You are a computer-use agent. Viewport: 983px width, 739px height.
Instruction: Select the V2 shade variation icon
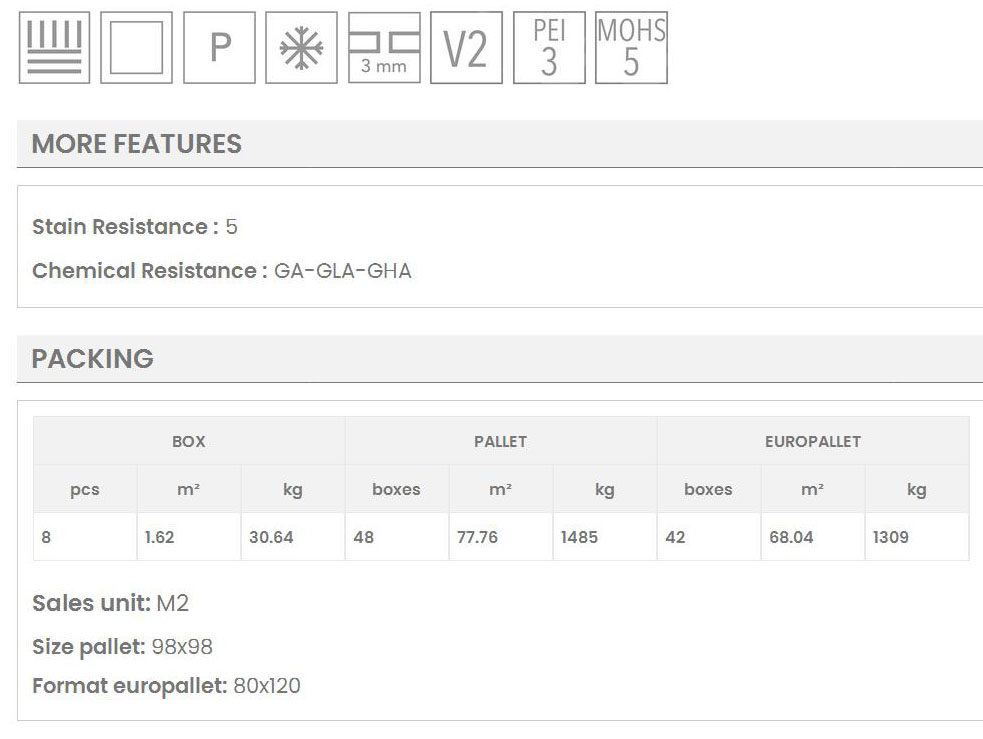(x=466, y=47)
